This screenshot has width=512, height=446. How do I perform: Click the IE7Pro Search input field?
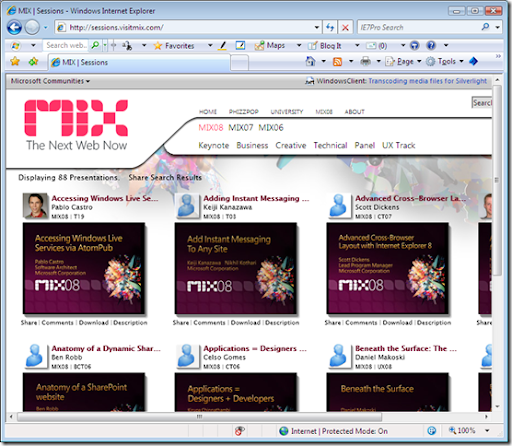[x=418, y=27]
